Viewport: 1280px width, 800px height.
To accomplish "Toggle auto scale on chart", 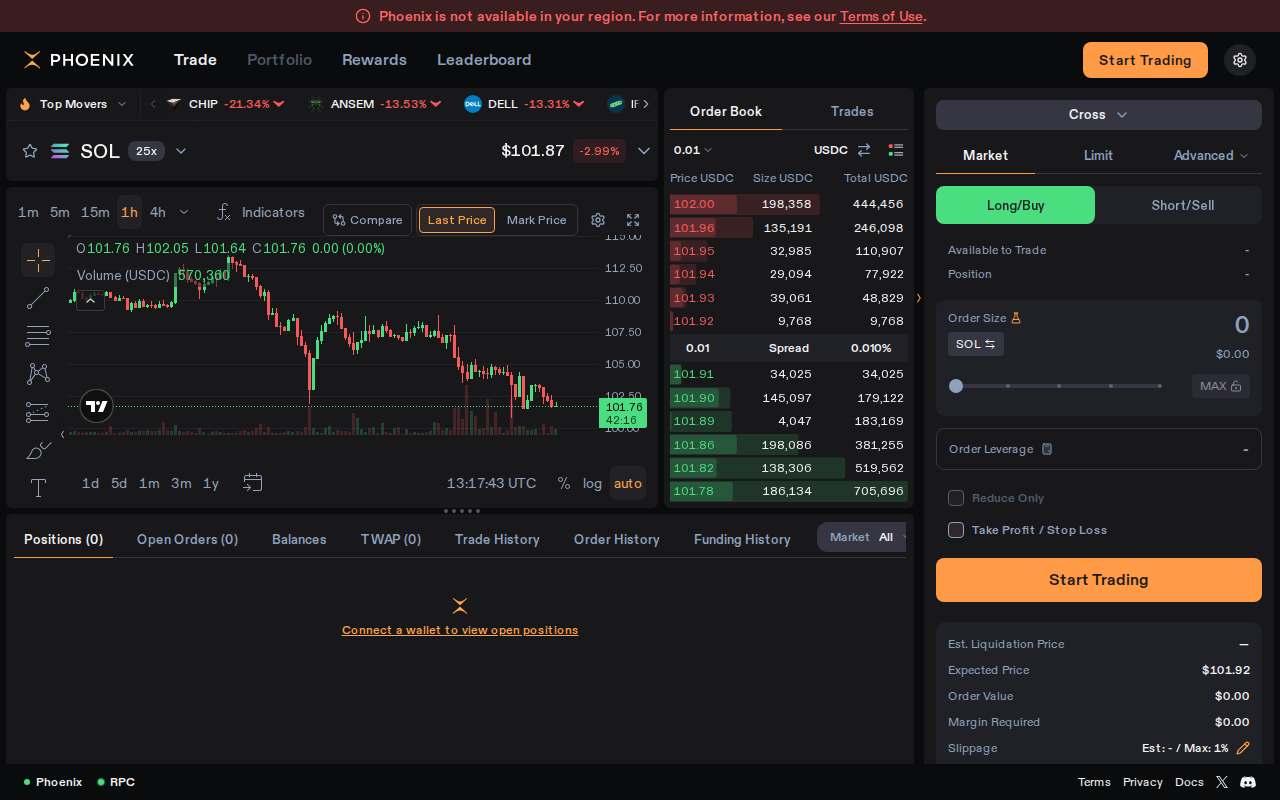I will coord(628,483).
